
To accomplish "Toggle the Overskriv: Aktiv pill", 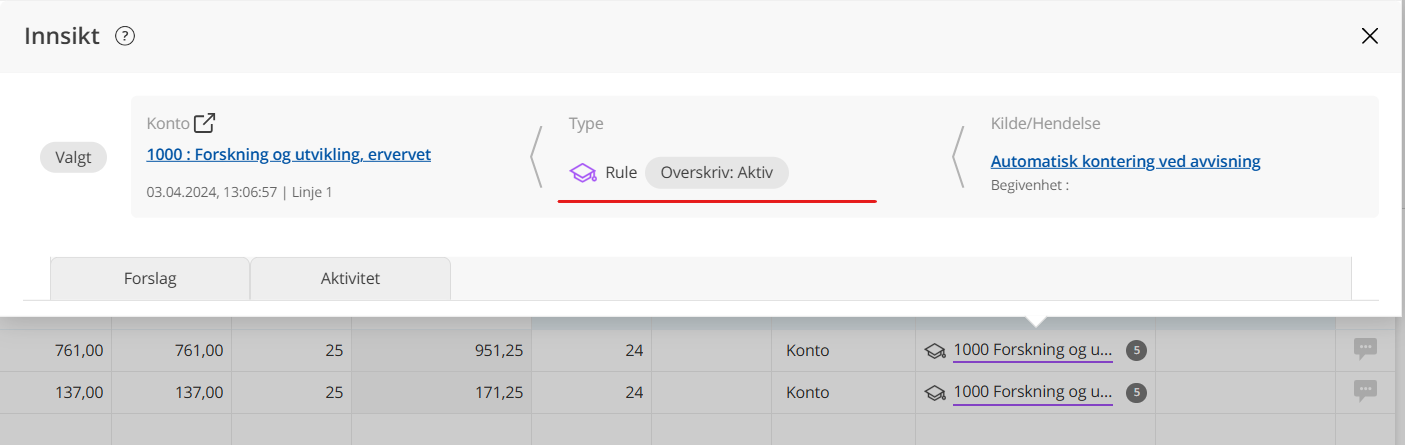I will [716, 173].
